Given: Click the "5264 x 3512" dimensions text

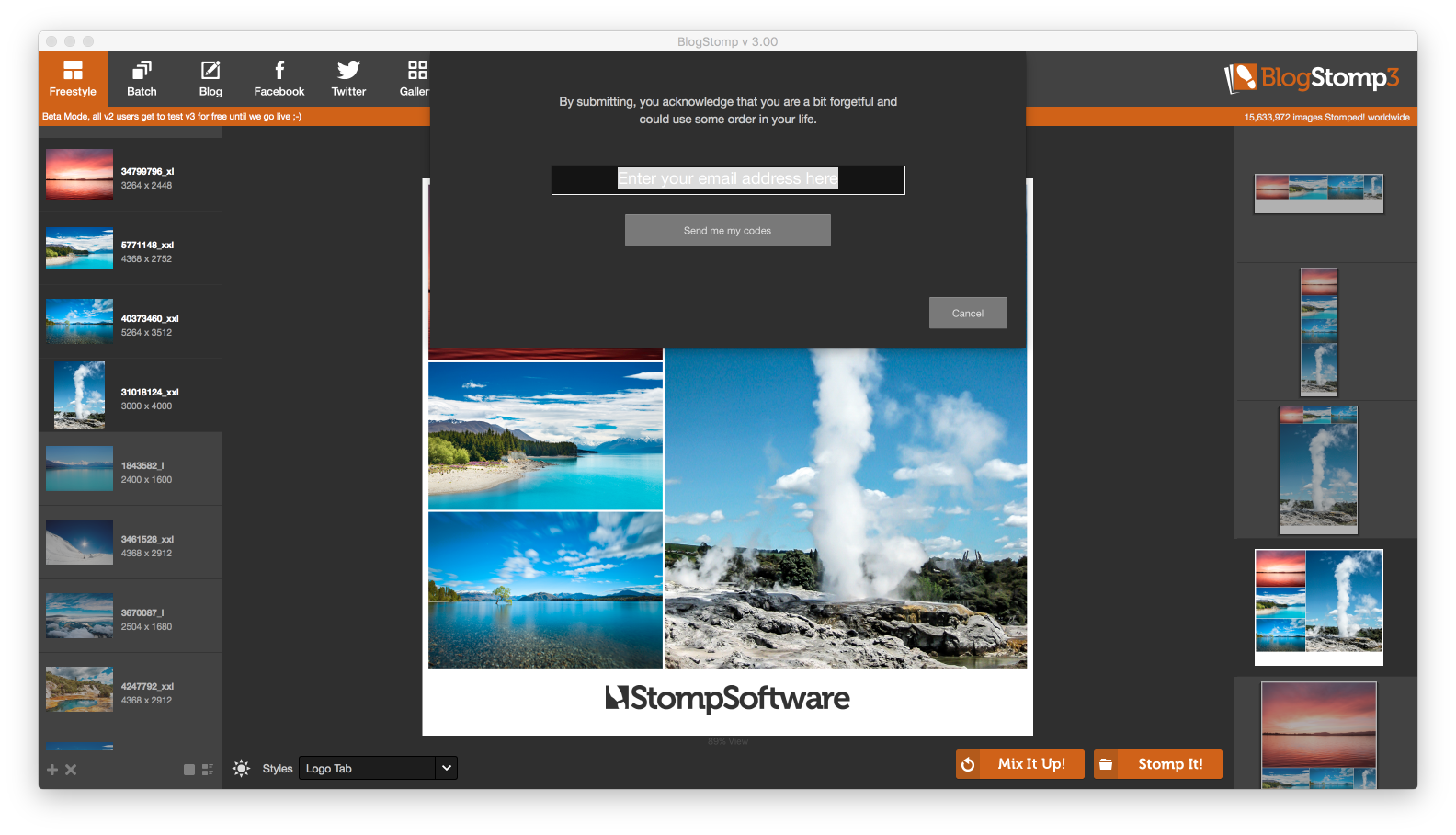Looking at the screenshot, I should click(146, 333).
